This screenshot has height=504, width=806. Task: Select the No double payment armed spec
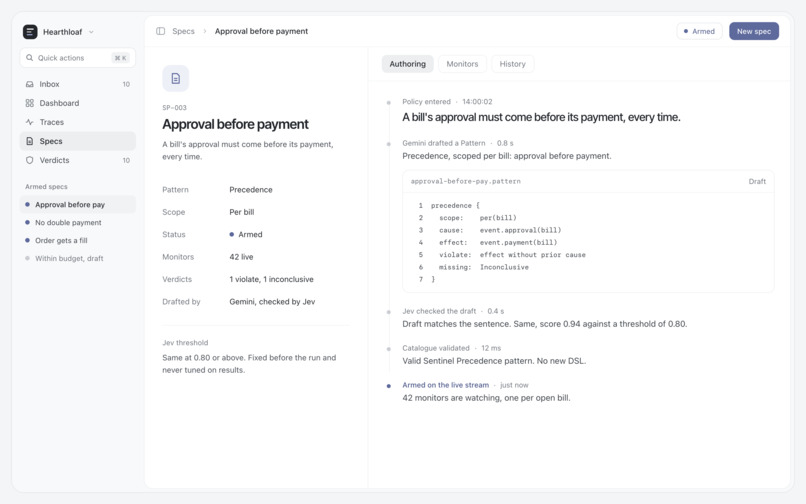(78, 223)
